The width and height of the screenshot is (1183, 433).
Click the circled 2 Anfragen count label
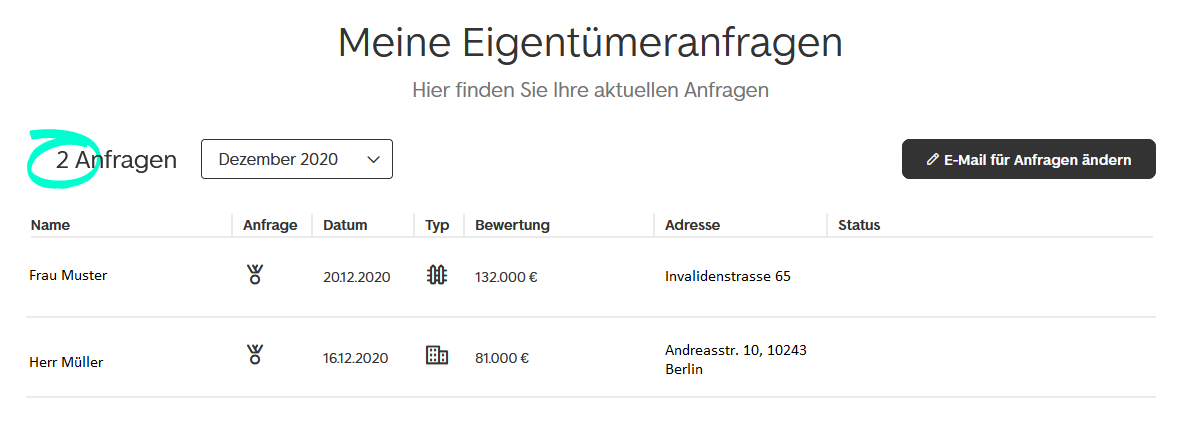[116, 159]
